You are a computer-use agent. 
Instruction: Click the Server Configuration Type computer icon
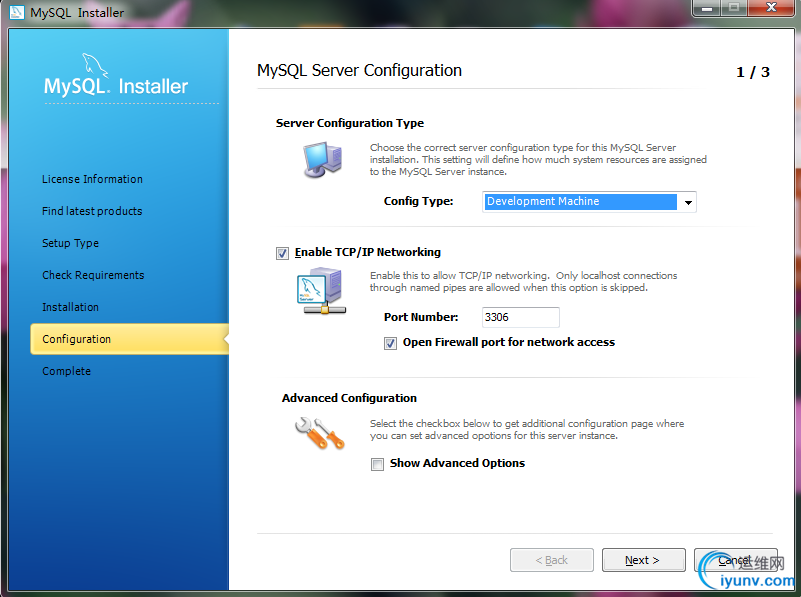click(x=322, y=160)
